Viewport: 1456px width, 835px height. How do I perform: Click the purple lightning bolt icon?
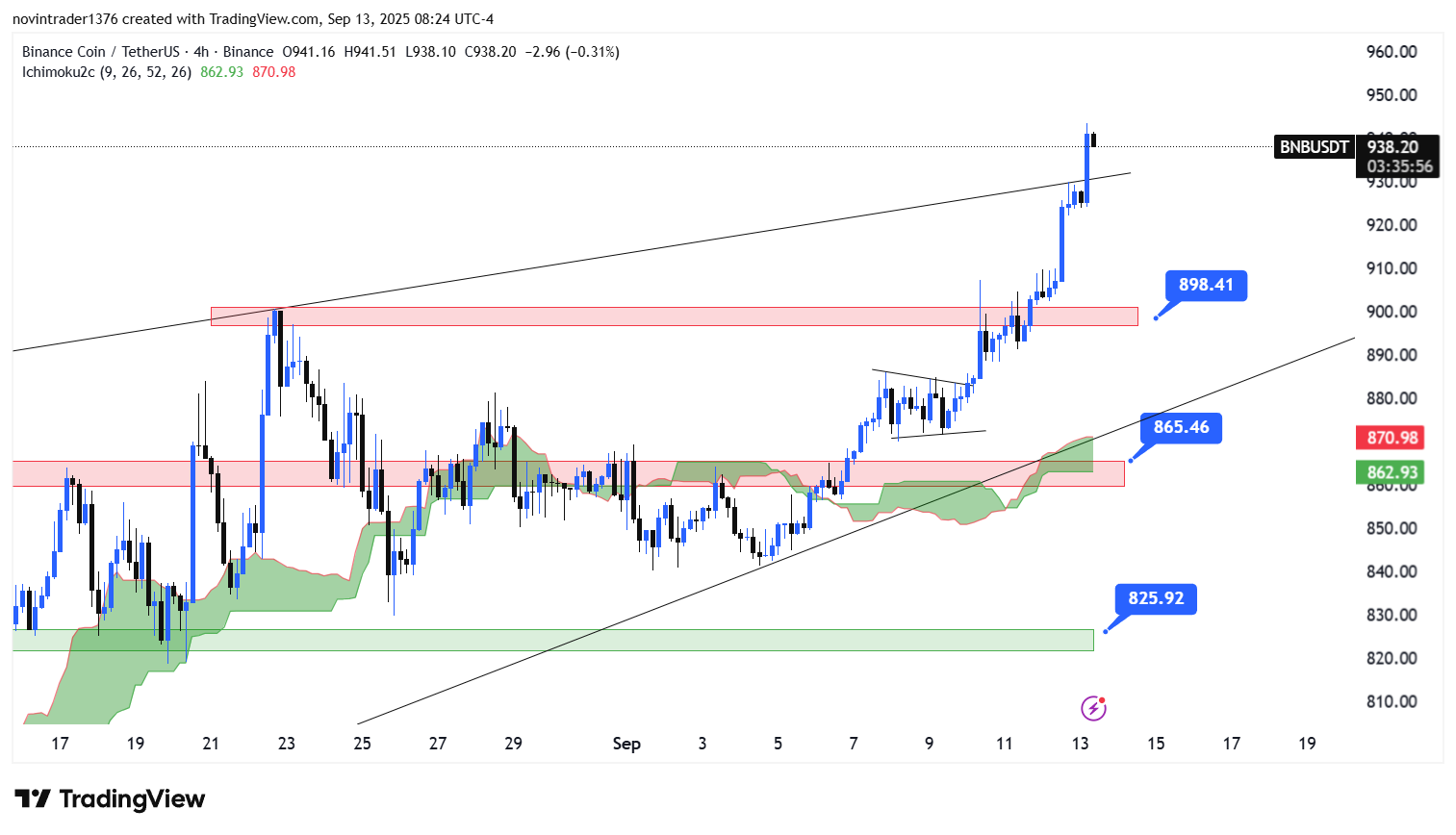point(1093,709)
